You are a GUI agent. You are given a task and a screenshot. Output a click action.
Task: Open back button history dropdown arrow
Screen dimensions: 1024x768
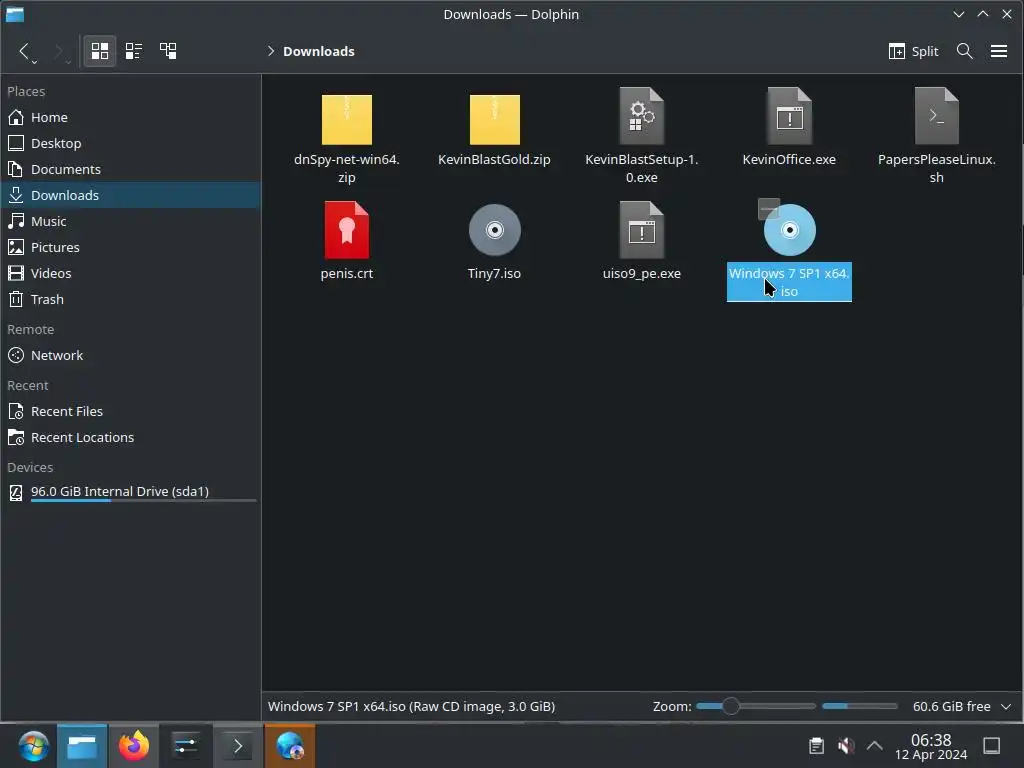tap(34, 62)
